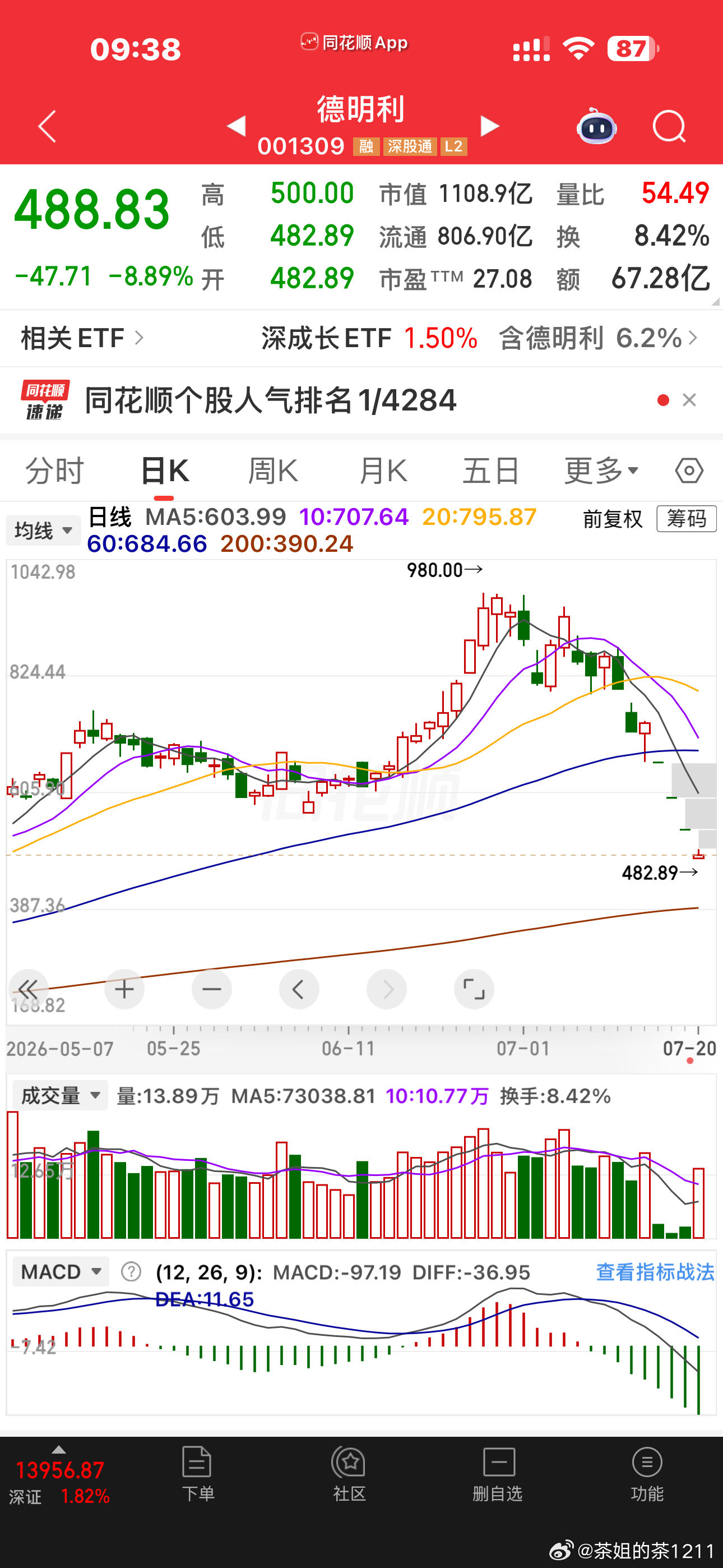Switch to 分时 tab

tap(54, 471)
